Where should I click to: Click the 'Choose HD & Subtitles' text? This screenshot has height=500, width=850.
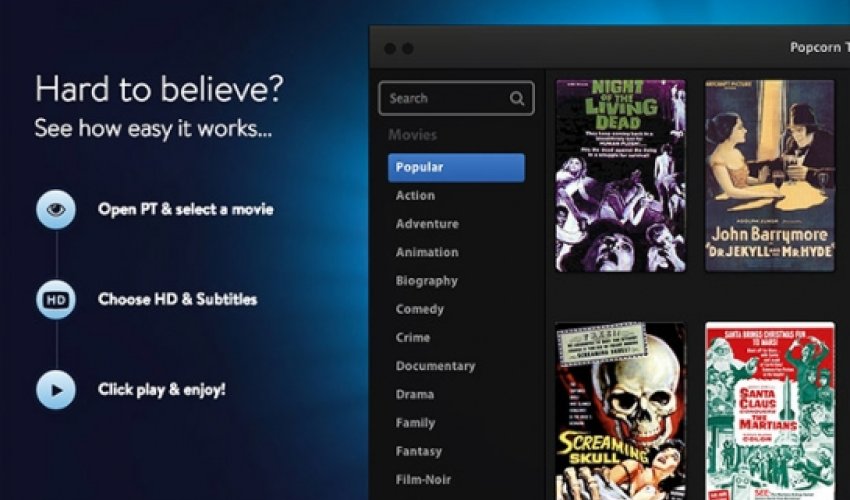pos(177,299)
